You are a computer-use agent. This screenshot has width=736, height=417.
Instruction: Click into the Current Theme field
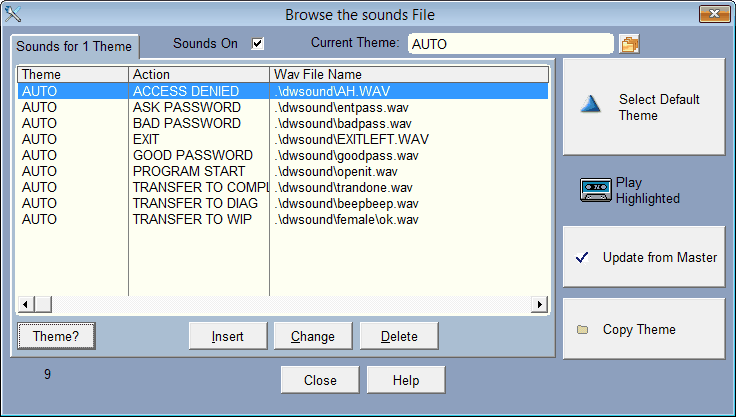click(x=511, y=44)
